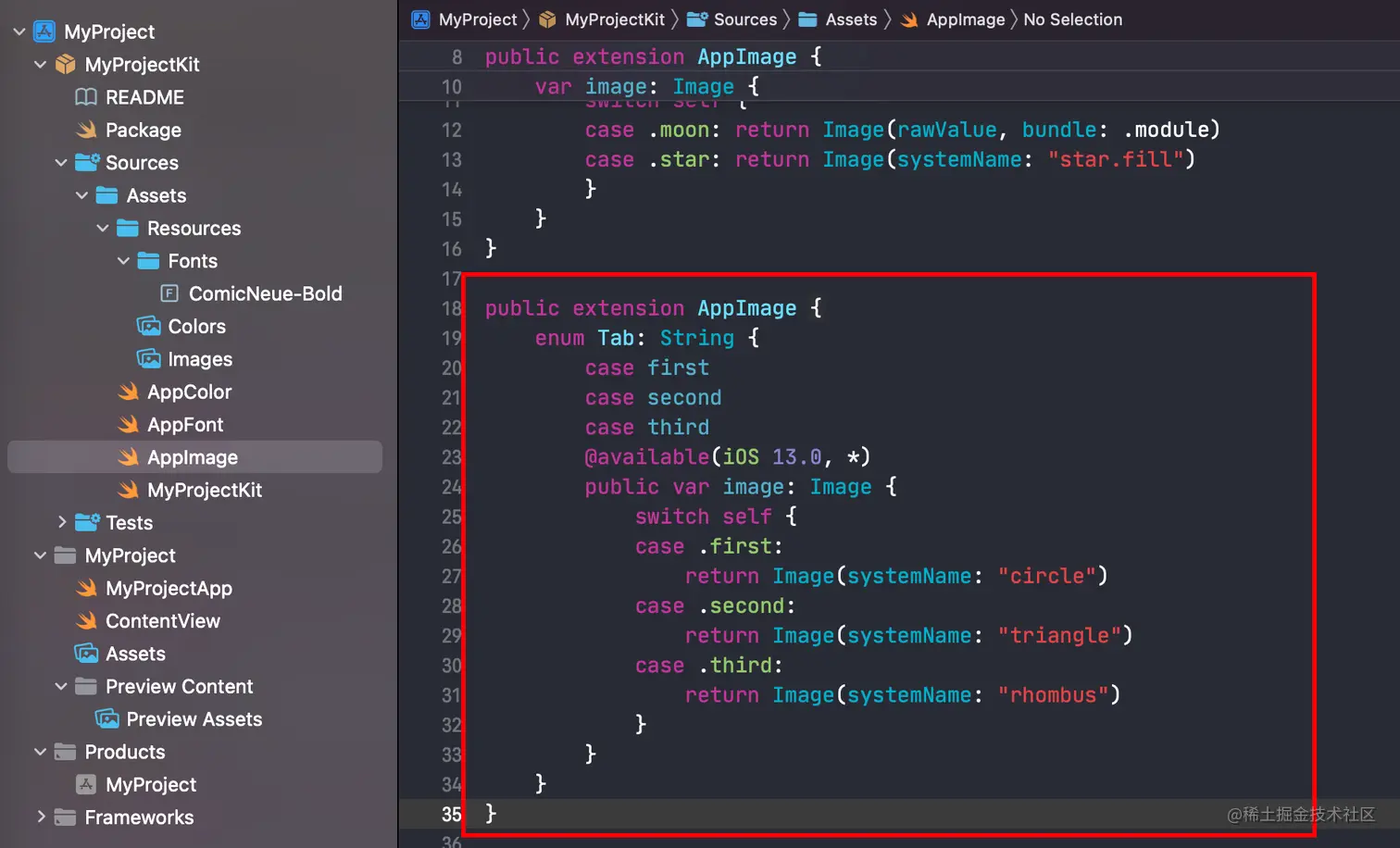Click the ContentView swift icon
The image size is (1400, 848).
[87, 620]
